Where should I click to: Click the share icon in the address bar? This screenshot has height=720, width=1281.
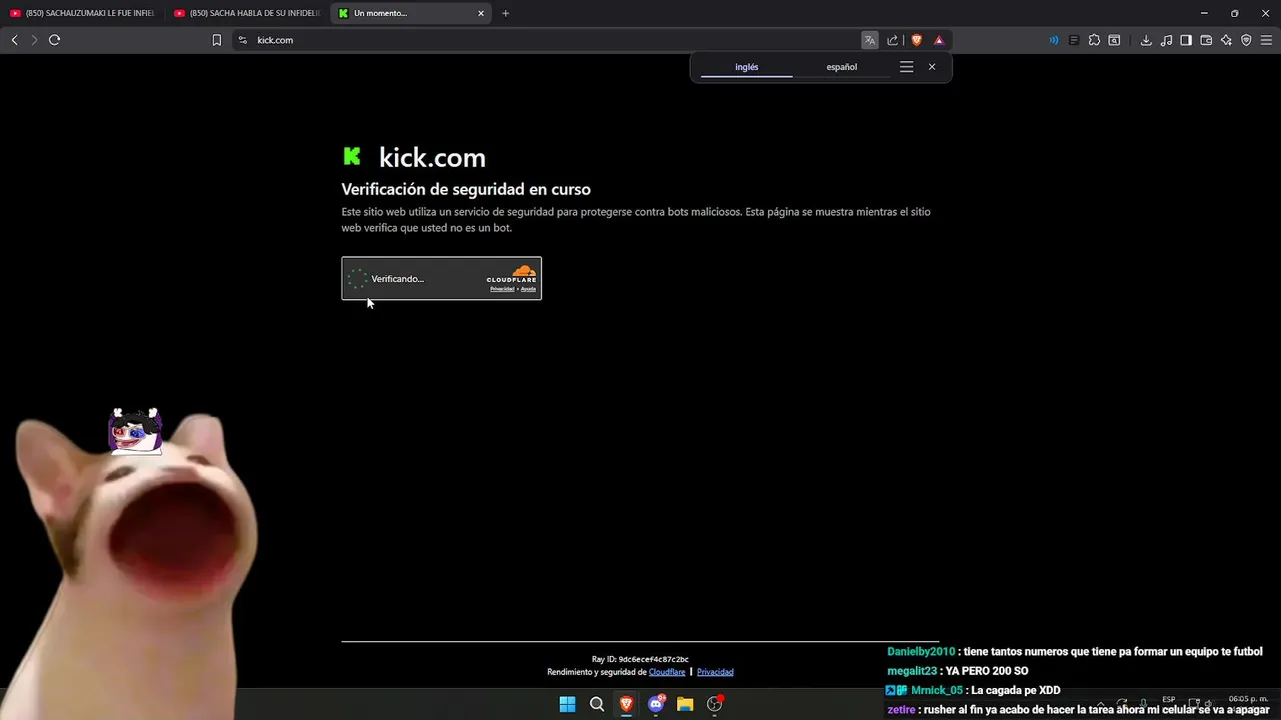click(893, 40)
